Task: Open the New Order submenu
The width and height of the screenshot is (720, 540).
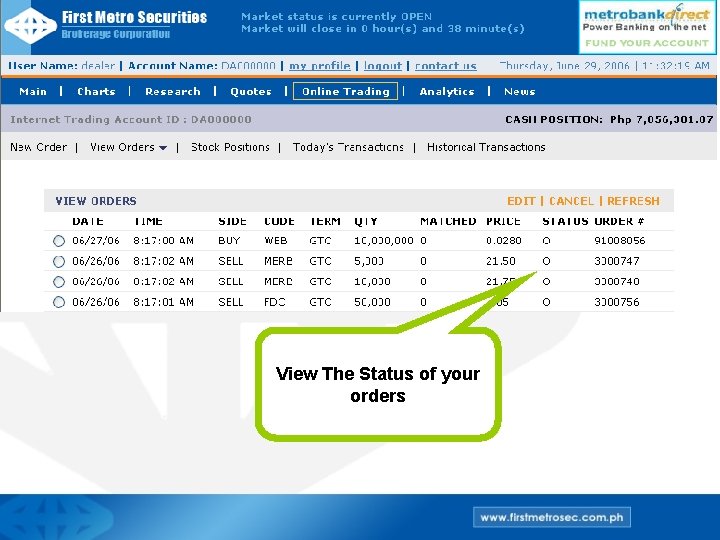Action: click(x=39, y=147)
